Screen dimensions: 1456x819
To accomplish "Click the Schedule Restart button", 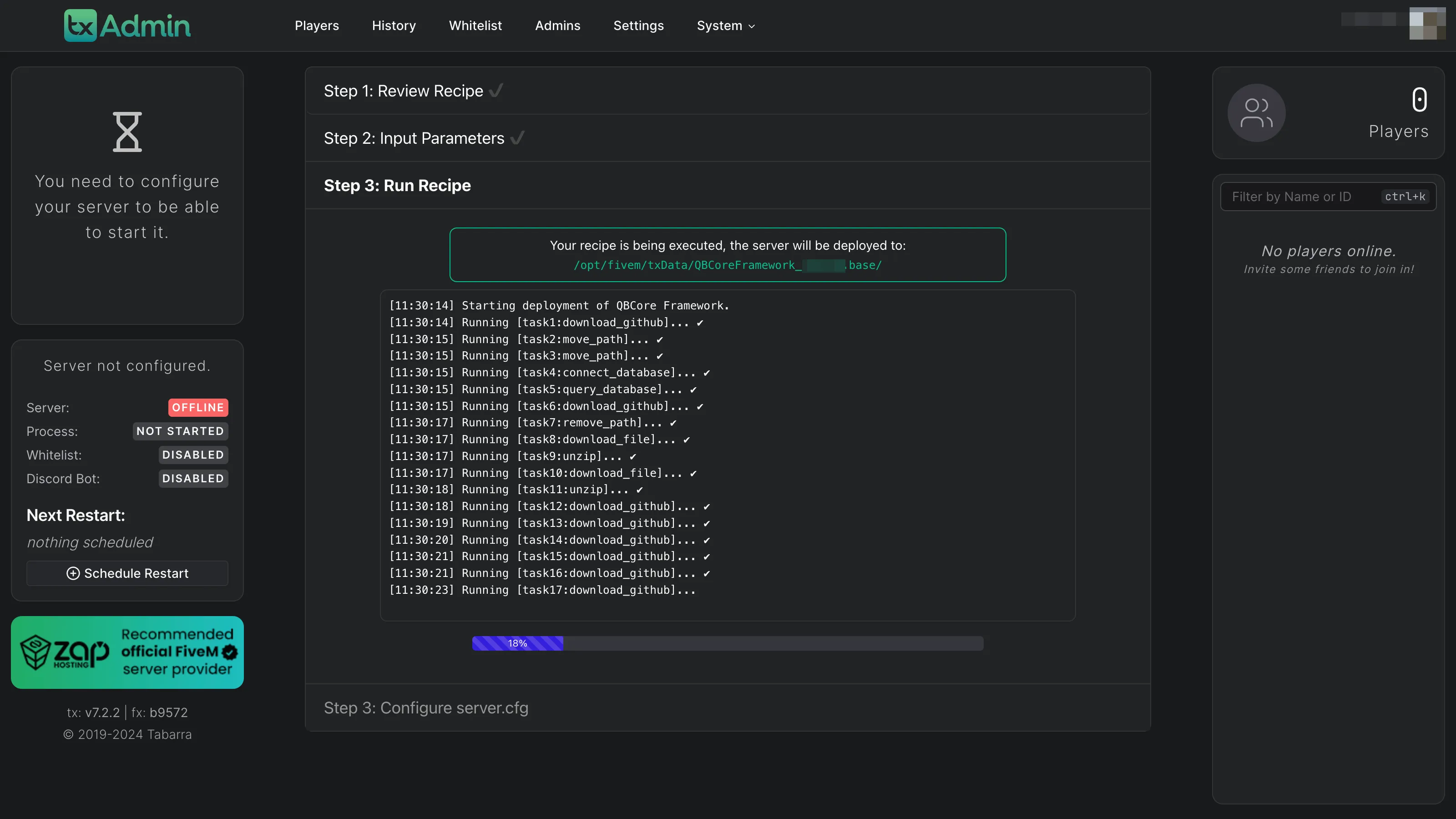I will tap(127, 573).
